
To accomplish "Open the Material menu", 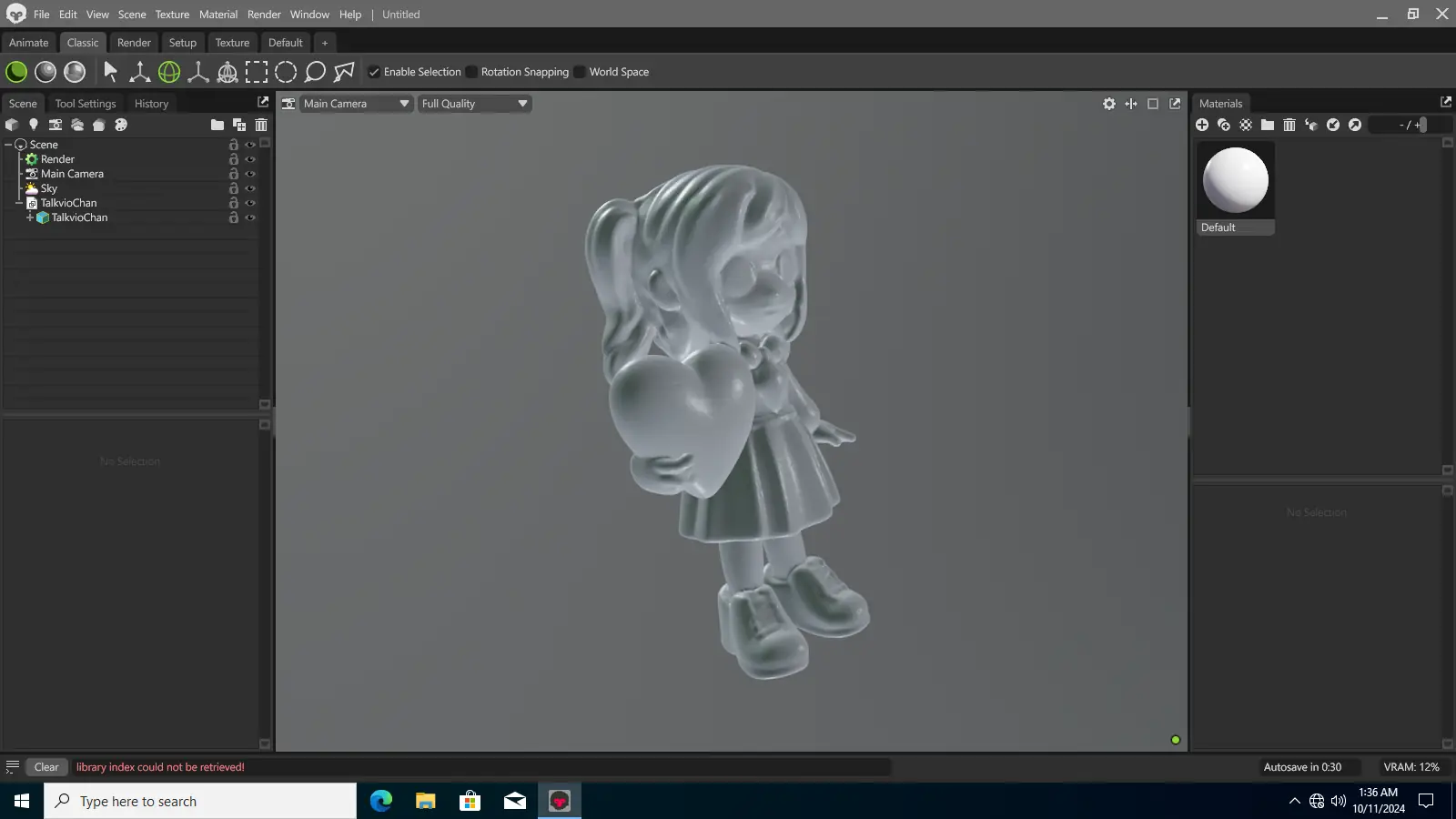I will point(218,15).
